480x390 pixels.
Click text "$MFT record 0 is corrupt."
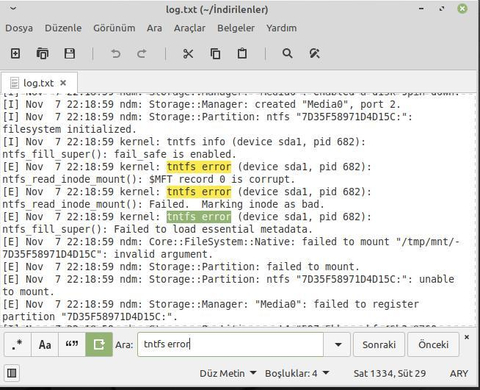point(222,179)
